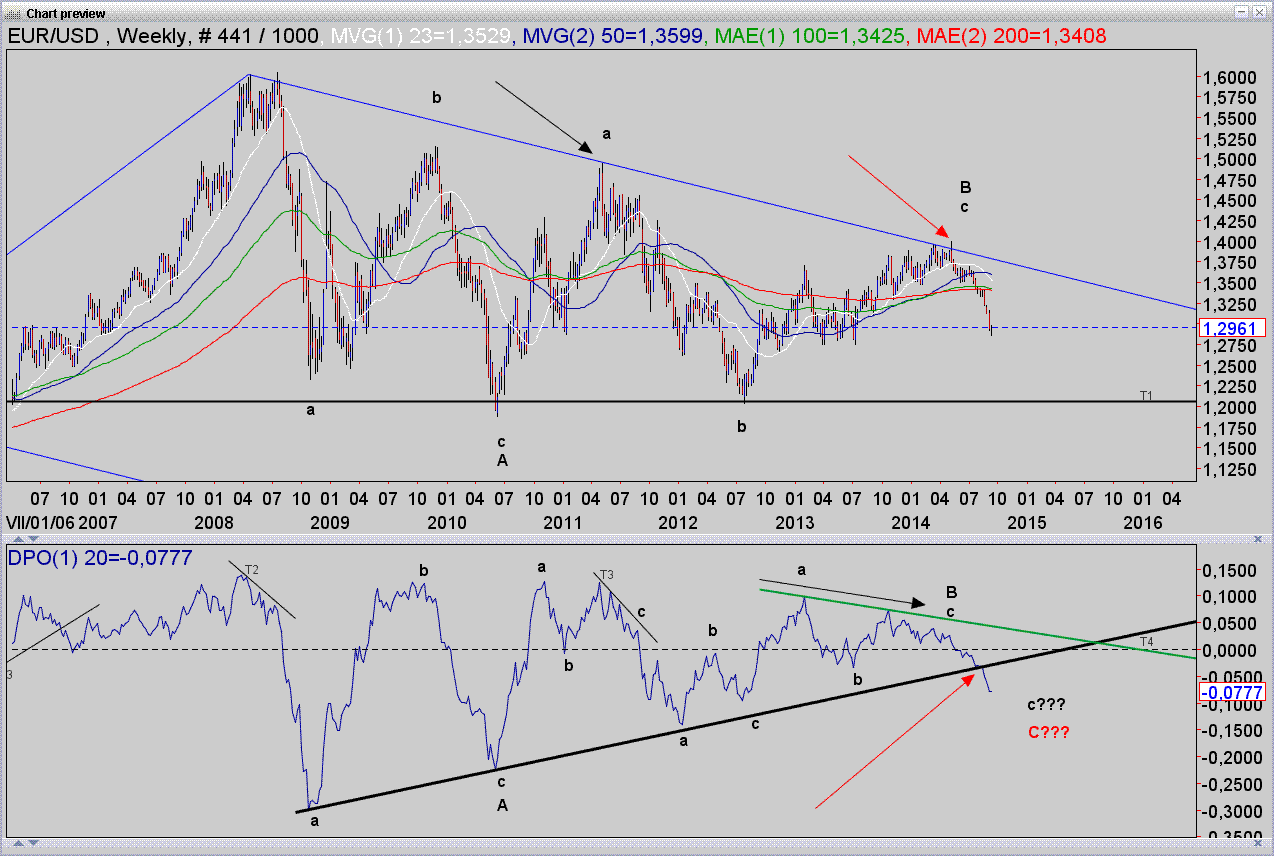Viewport: 1274px width, 856px height.
Task: Click the red C??? annotation
Action: [x=1048, y=732]
